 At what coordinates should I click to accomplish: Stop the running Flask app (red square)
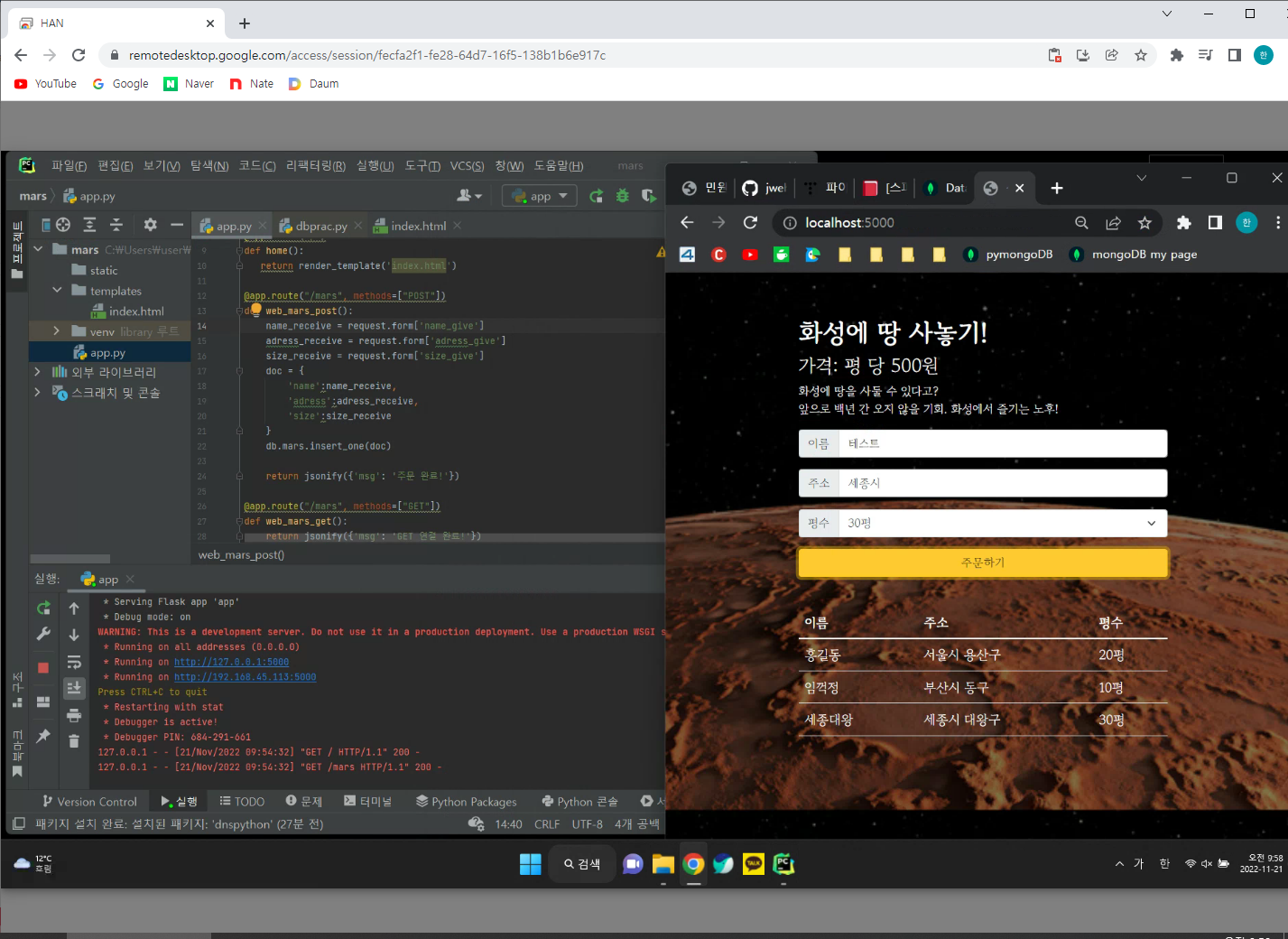click(x=43, y=668)
